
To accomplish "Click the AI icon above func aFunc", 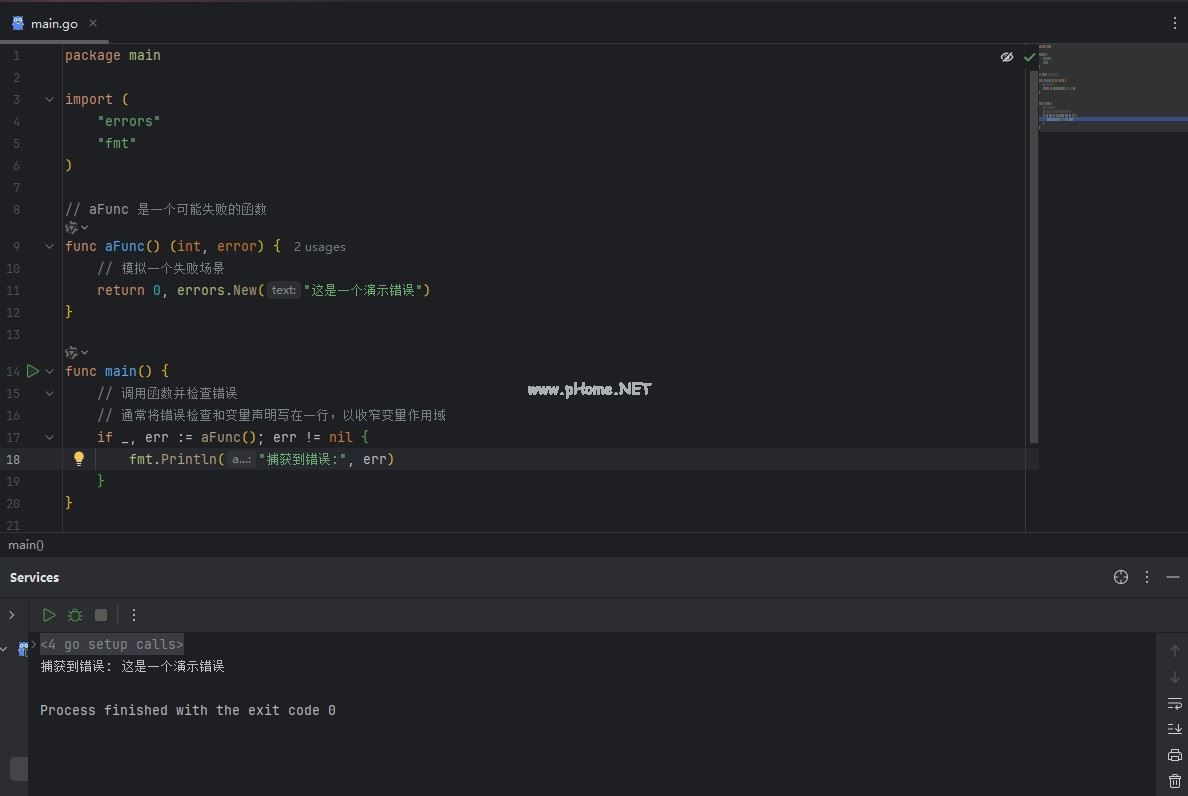I will 73,228.
